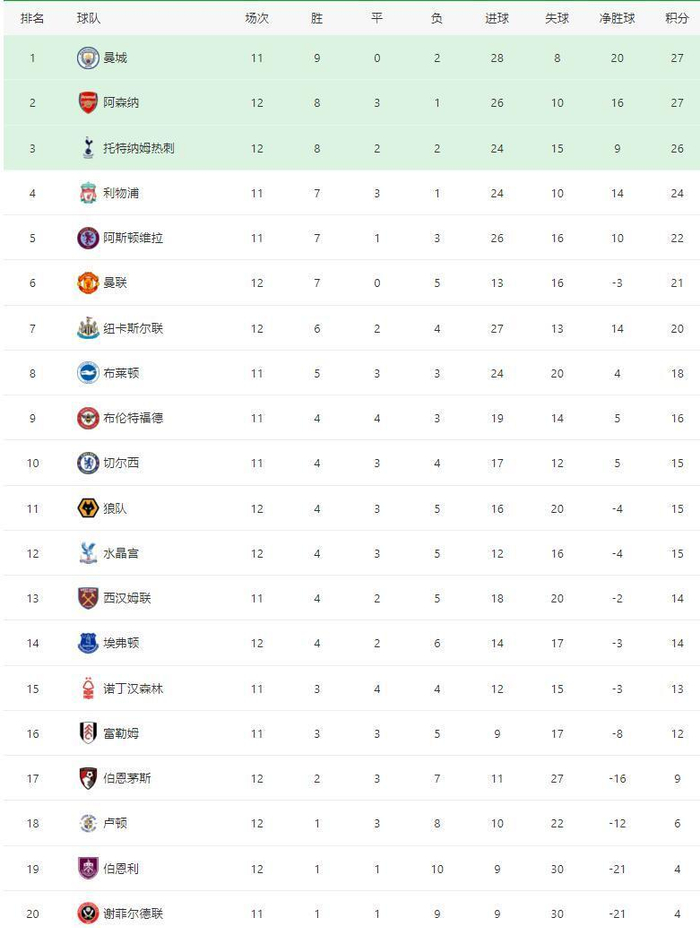Open the 埃弗顿 team link

pyautogui.click(x=121, y=643)
